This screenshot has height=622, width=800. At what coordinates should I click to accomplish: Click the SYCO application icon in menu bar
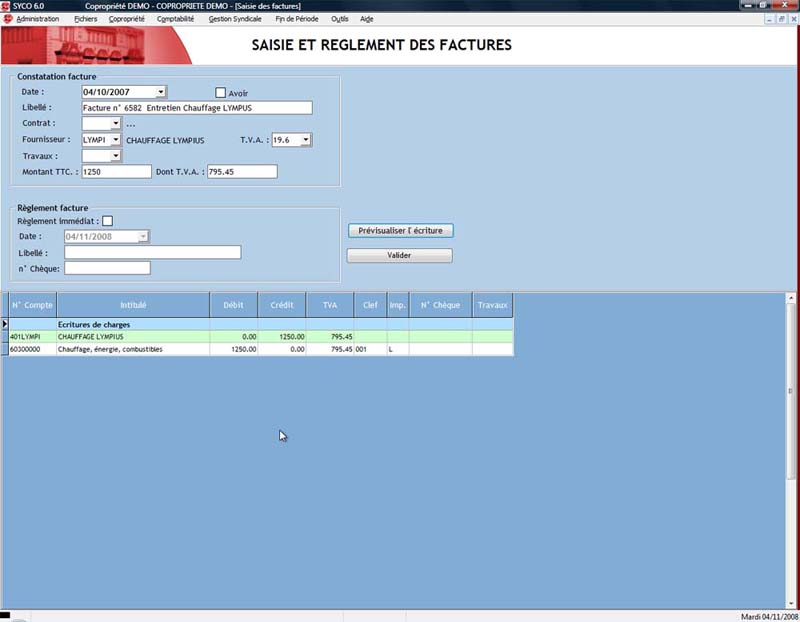tap(8, 19)
